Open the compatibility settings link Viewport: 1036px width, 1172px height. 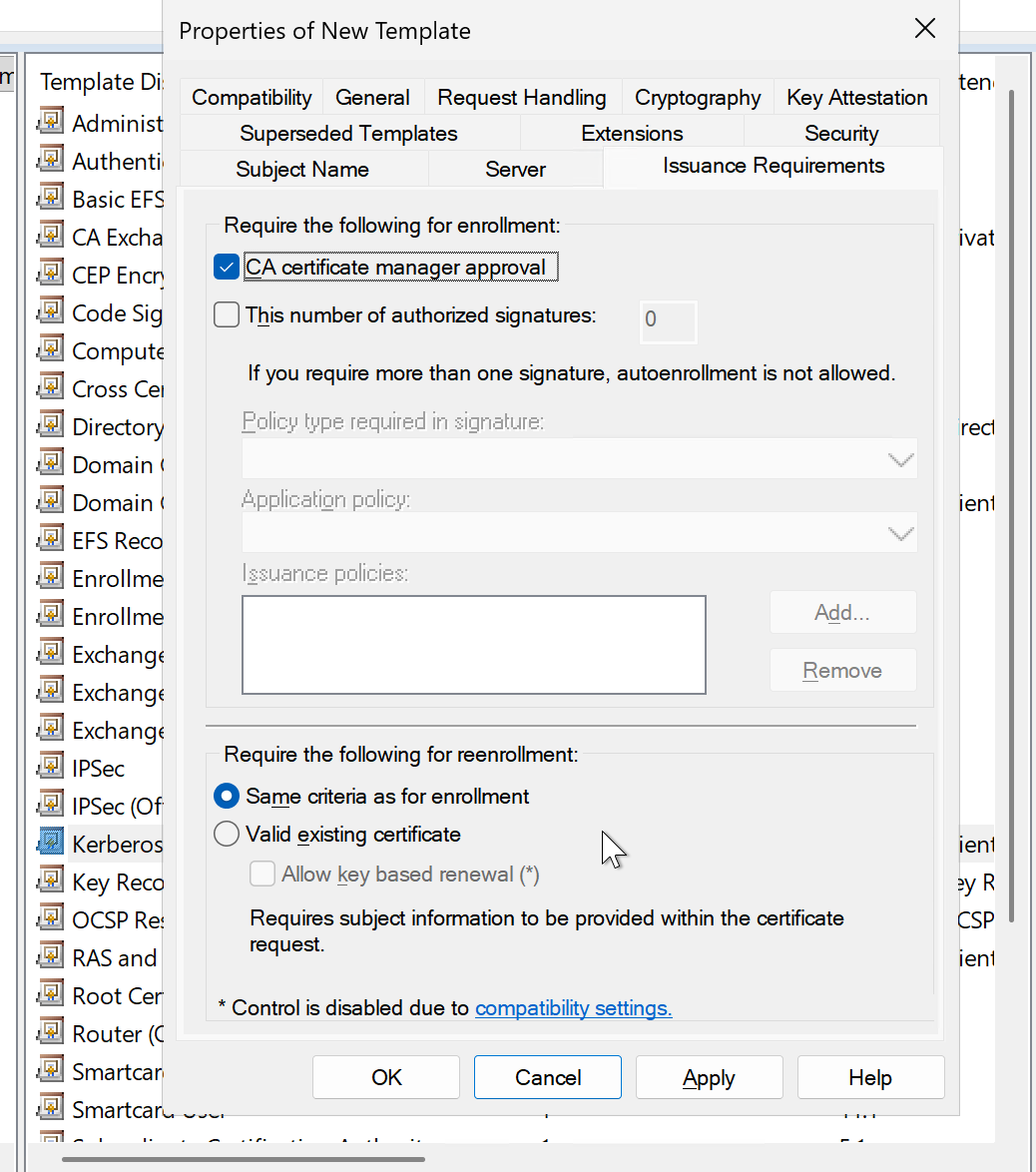pos(573,1008)
